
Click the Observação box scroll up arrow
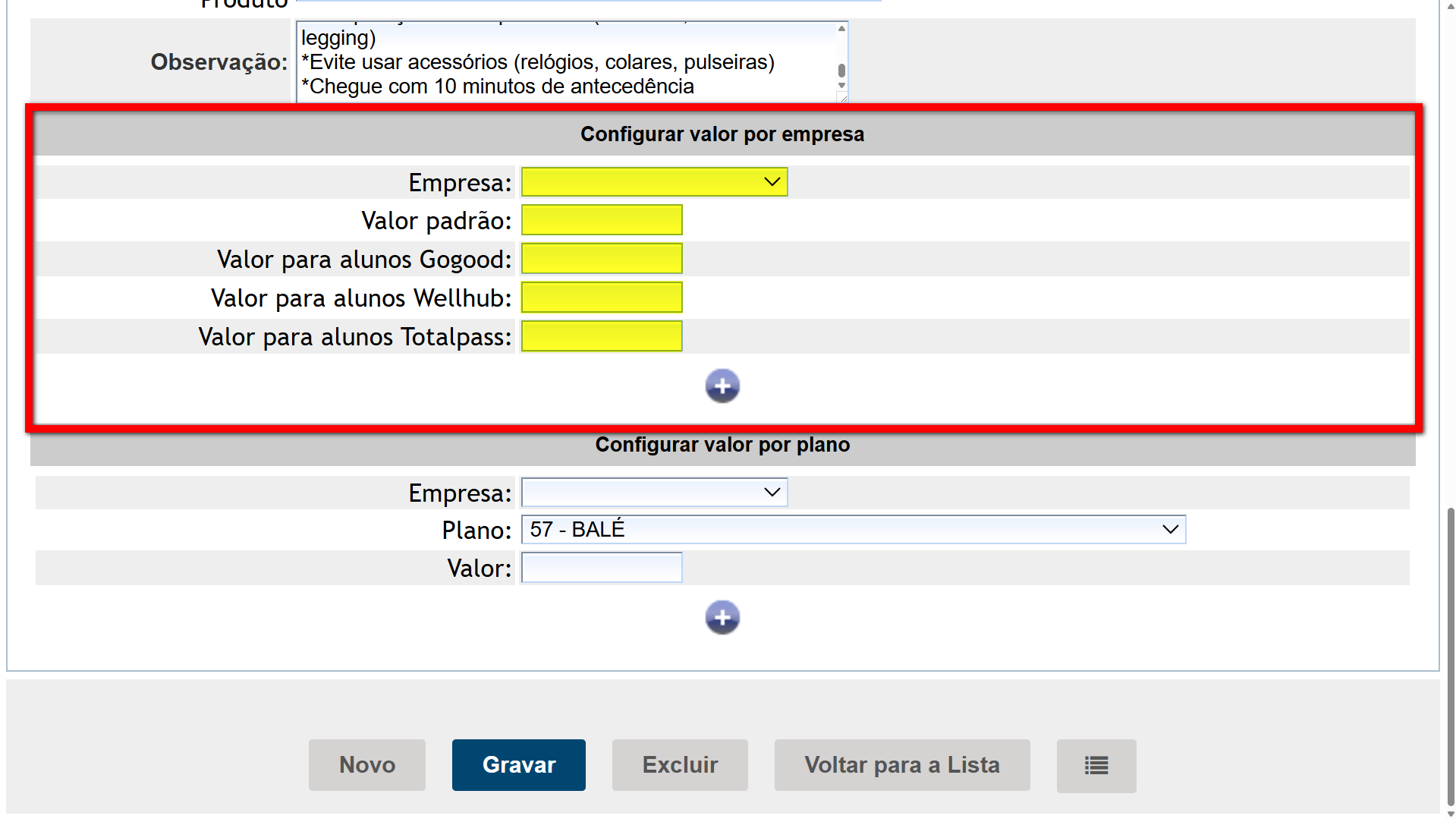click(841, 29)
